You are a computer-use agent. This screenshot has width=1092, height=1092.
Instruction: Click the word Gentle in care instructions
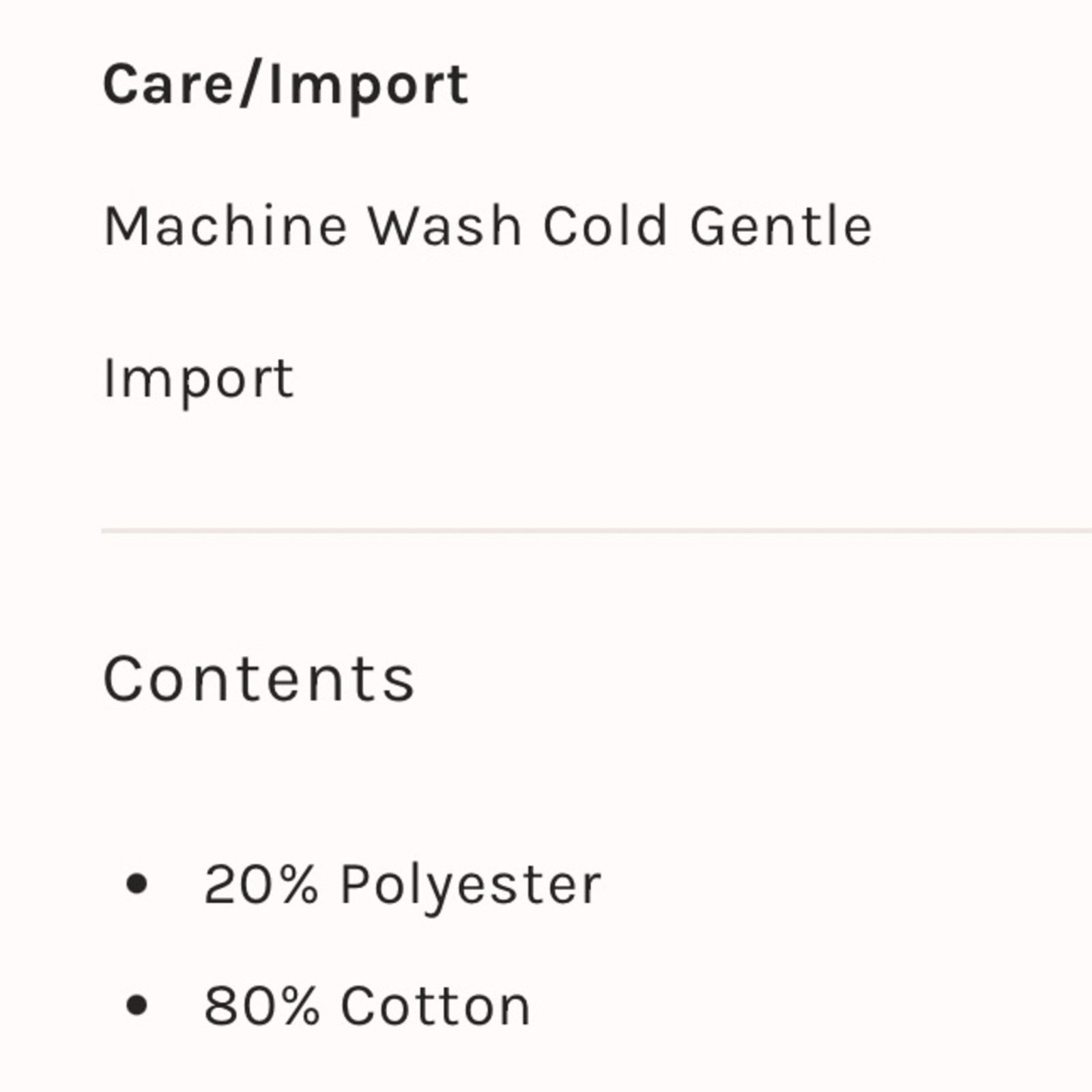(x=781, y=226)
